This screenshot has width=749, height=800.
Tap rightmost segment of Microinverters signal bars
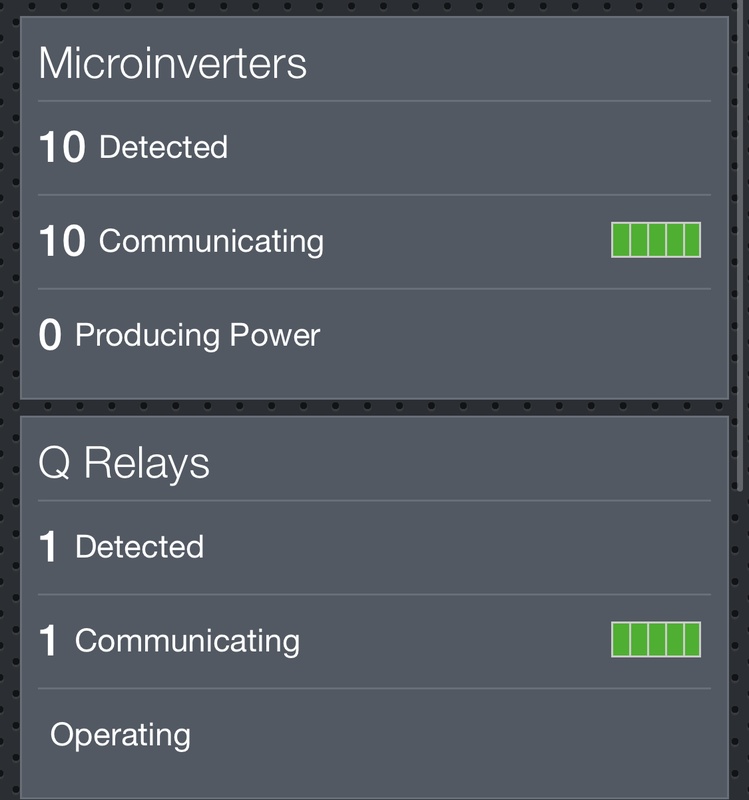coord(691,241)
